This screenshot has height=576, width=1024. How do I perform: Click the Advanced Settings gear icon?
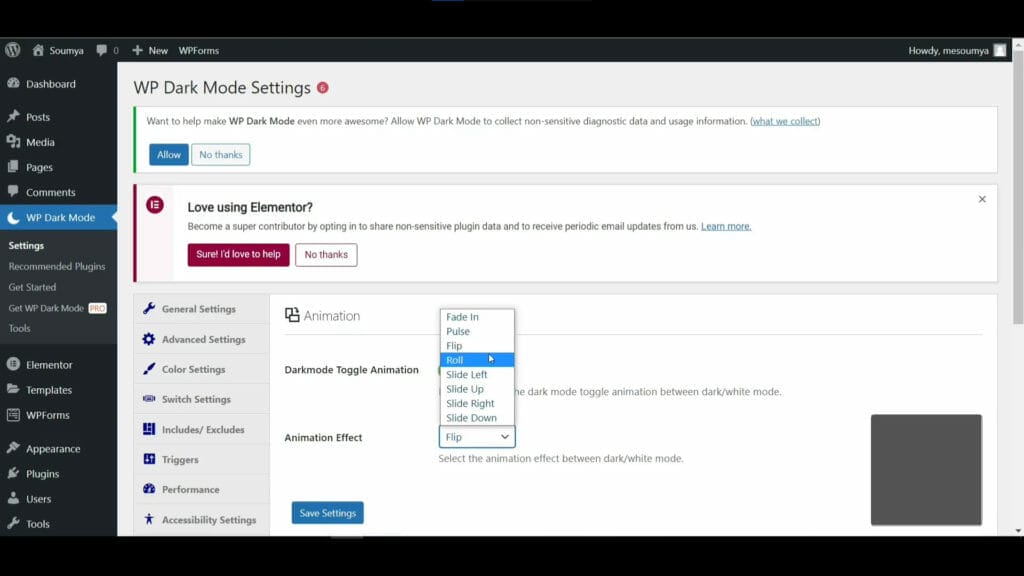pos(149,339)
